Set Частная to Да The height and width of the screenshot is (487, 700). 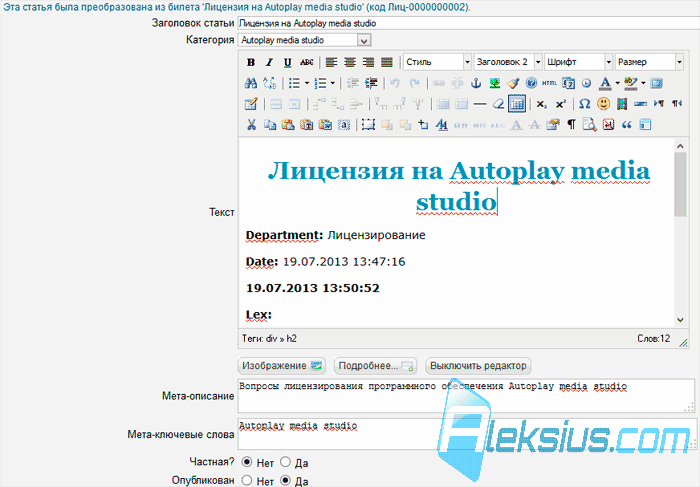coord(285,462)
